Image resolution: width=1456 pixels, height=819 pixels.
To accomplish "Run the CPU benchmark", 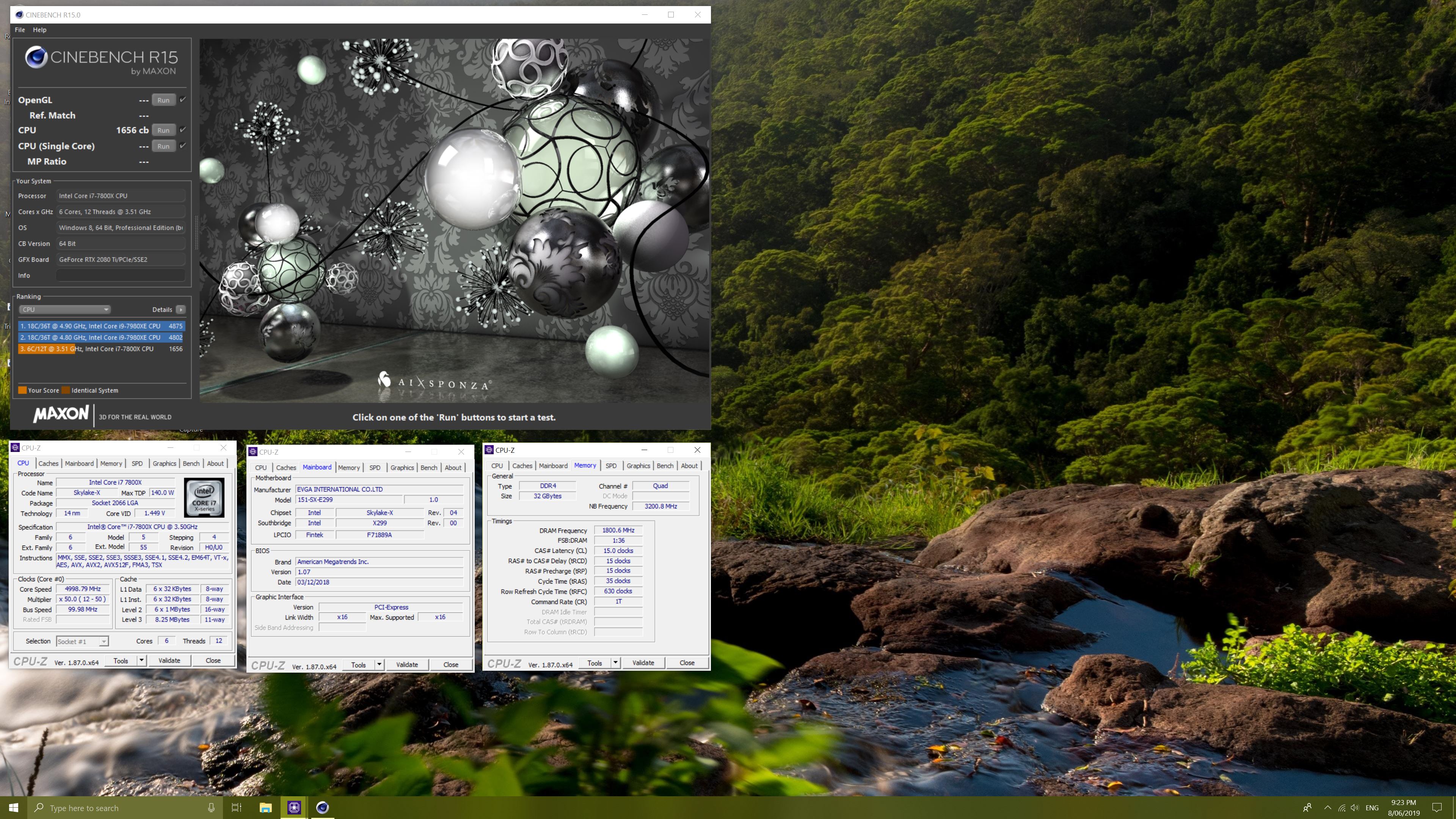I will coord(163,130).
